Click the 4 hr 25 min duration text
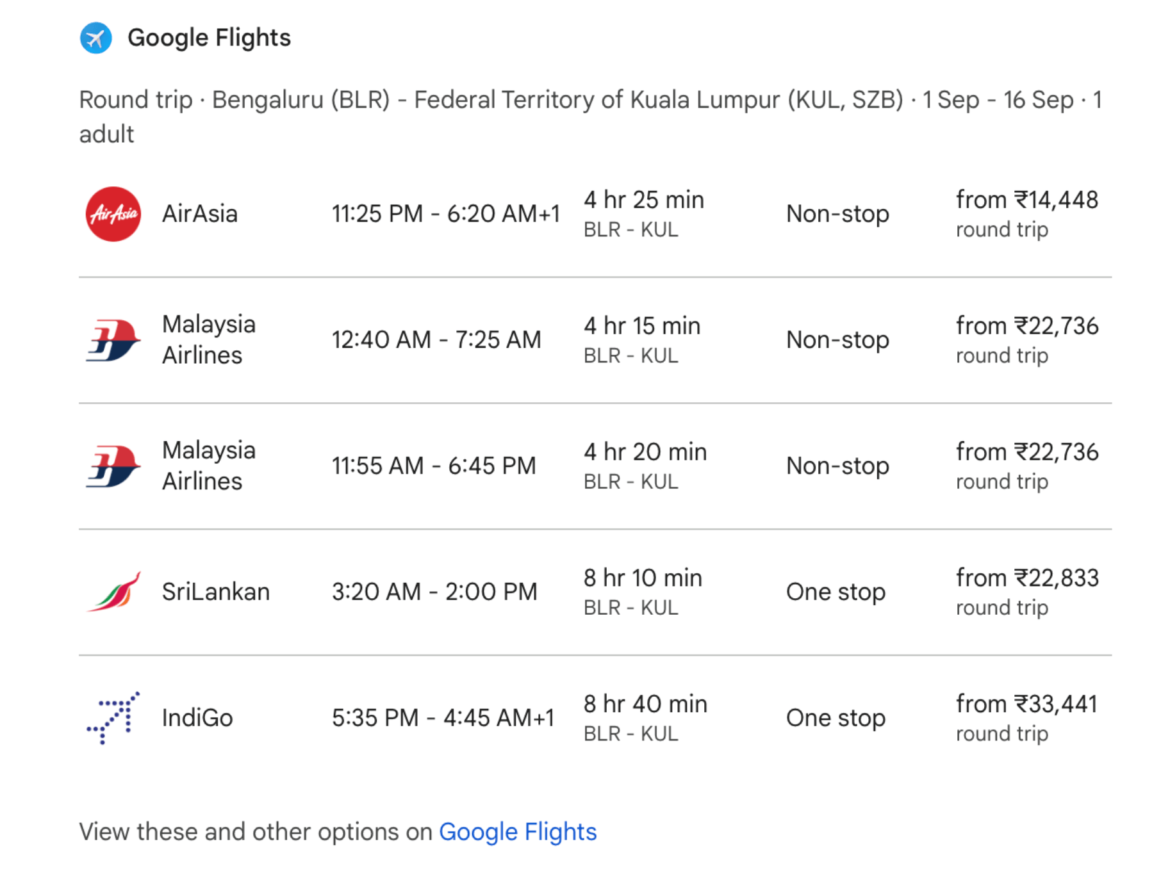Screen dimensions: 1170x871 pos(644,200)
